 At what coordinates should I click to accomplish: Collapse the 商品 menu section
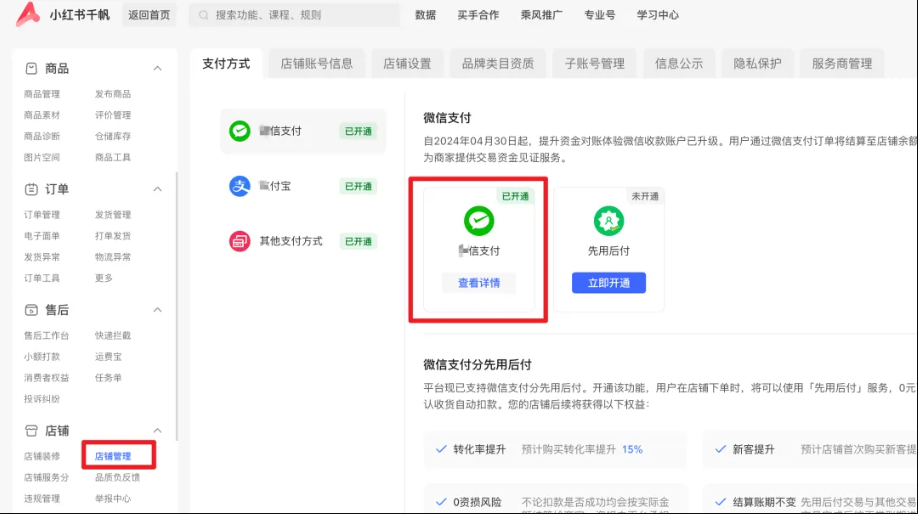[x=157, y=68]
